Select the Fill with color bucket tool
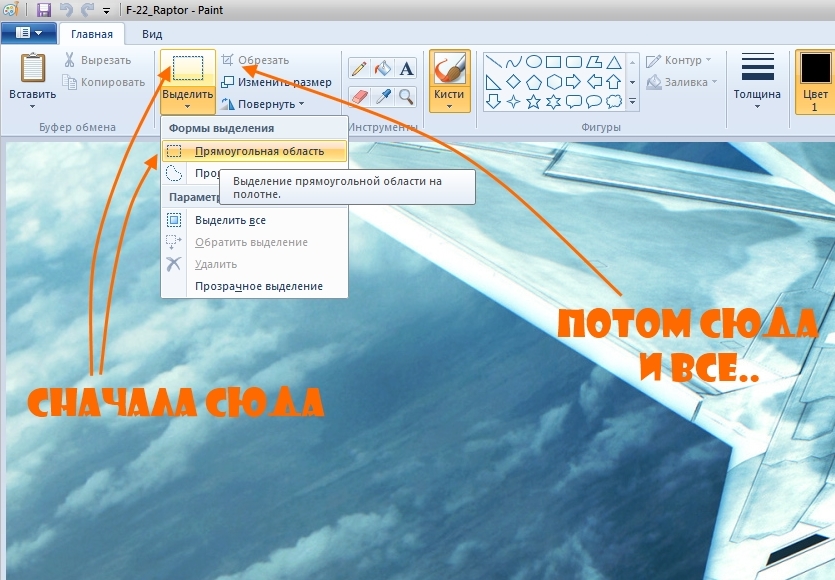The height and width of the screenshot is (580, 835). pos(382,69)
